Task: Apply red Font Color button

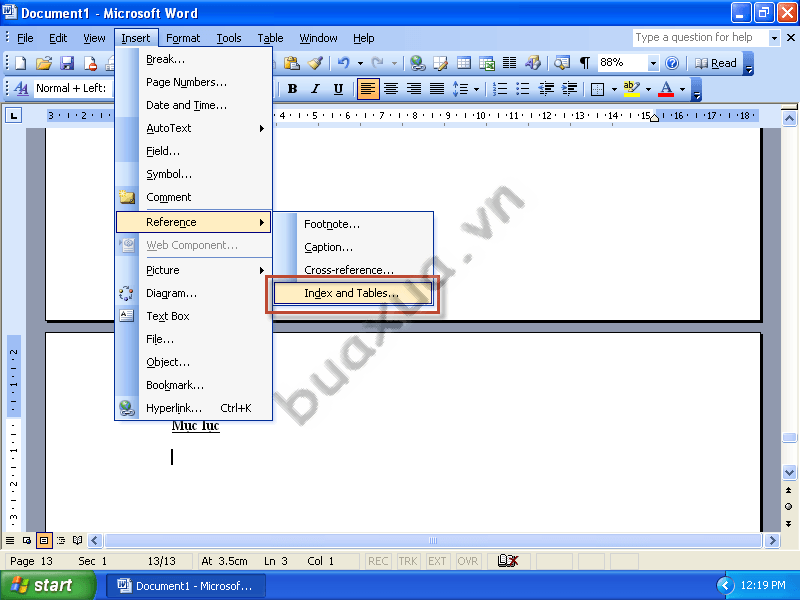Action: point(666,89)
